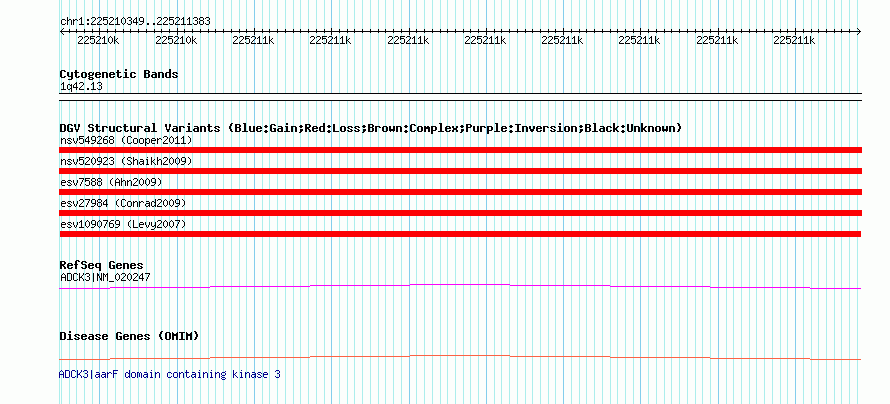
Task: Open variant esv1090769 (Levy2007) label
Action: (123, 224)
